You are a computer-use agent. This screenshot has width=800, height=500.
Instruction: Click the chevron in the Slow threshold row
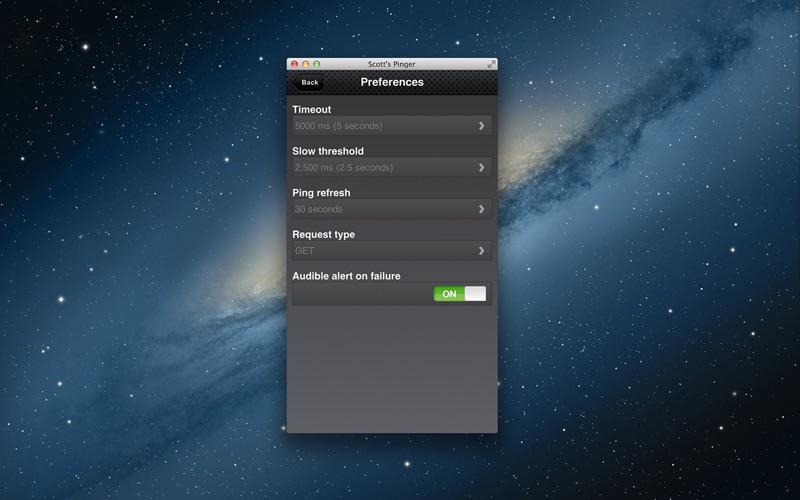pyautogui.click(x=481, y=167)
